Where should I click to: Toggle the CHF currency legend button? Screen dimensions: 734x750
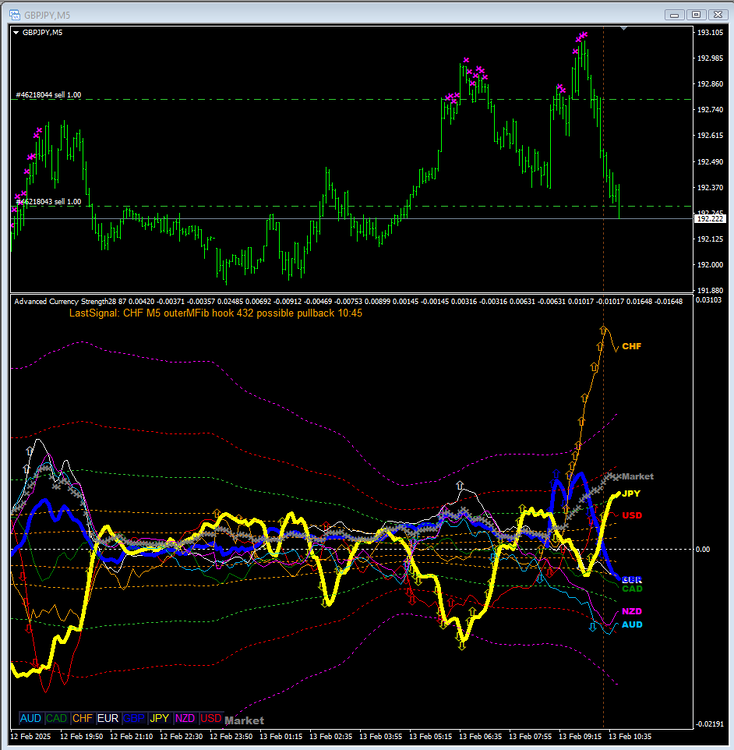click(82, 718)
